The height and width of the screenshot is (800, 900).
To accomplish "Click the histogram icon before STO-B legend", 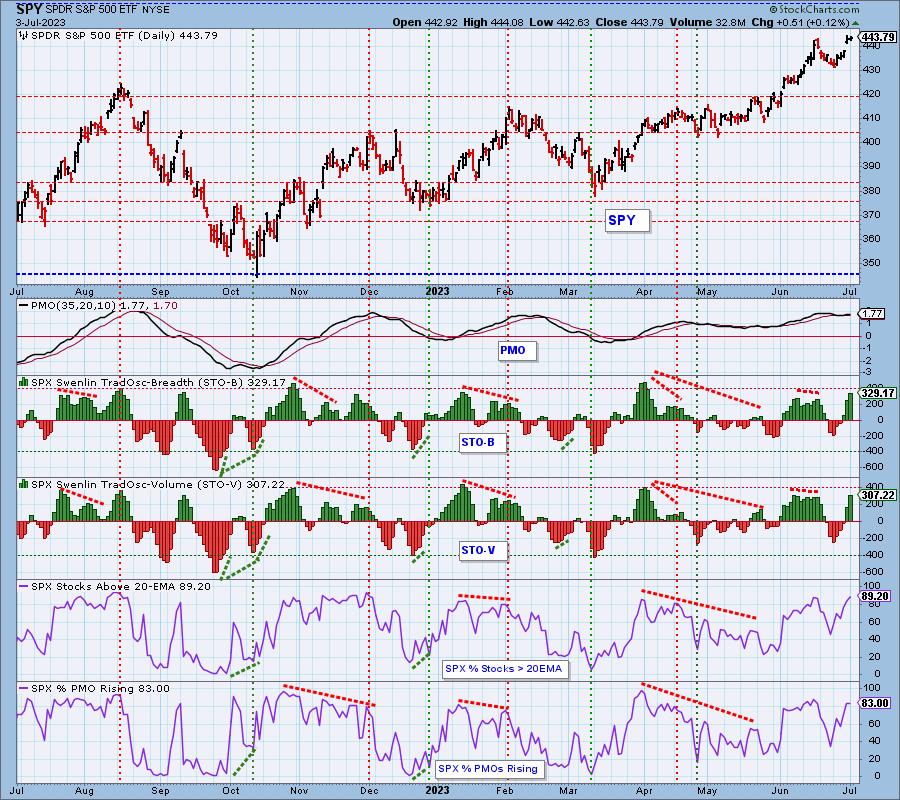I will 24,382.
